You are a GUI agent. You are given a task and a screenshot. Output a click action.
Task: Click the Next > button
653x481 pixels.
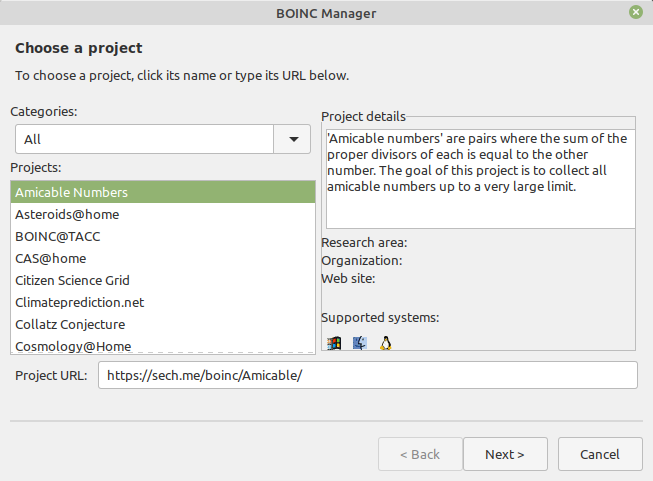coord(505,454)
